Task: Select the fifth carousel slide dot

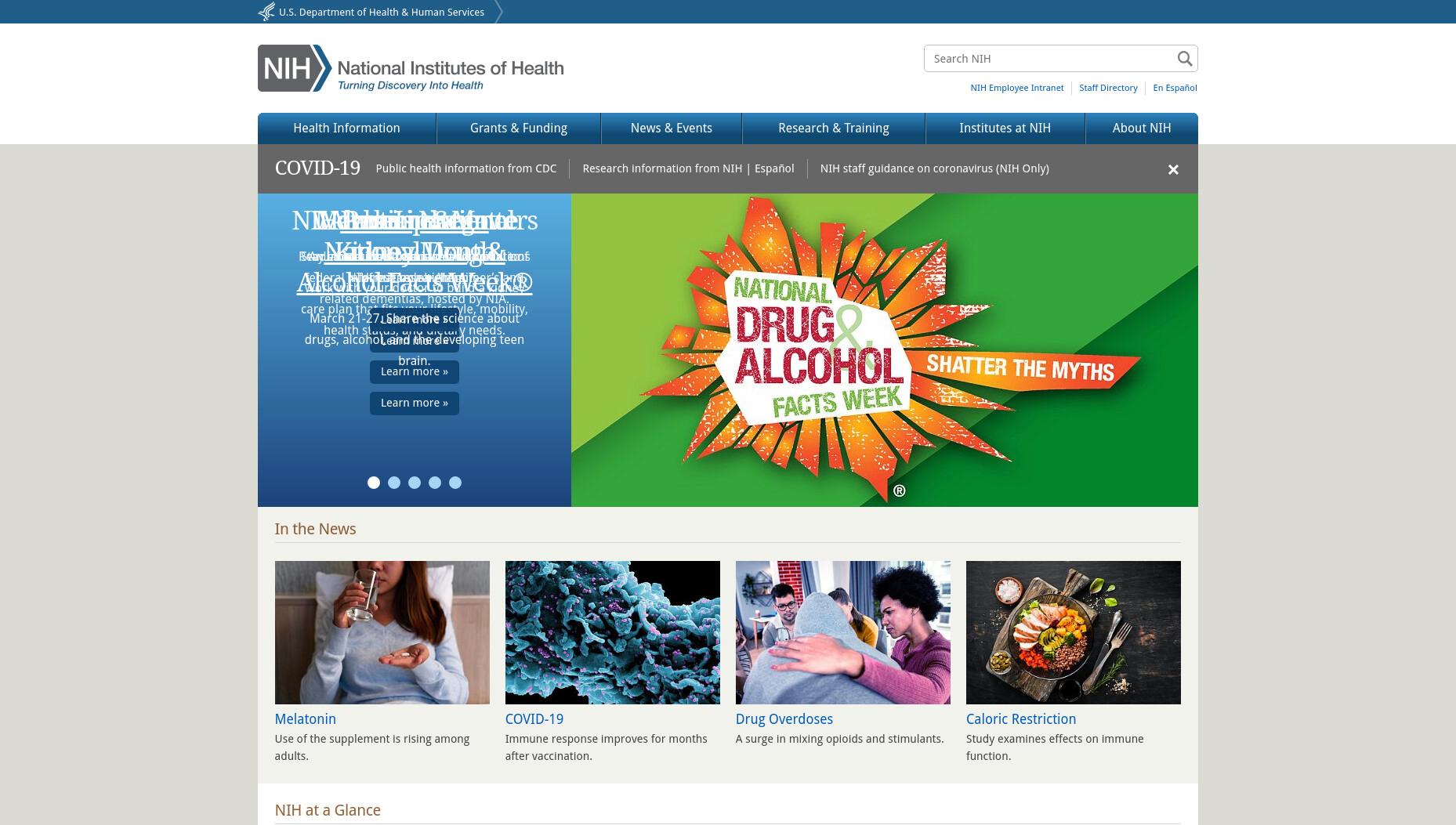Action: tap(455, 483)
